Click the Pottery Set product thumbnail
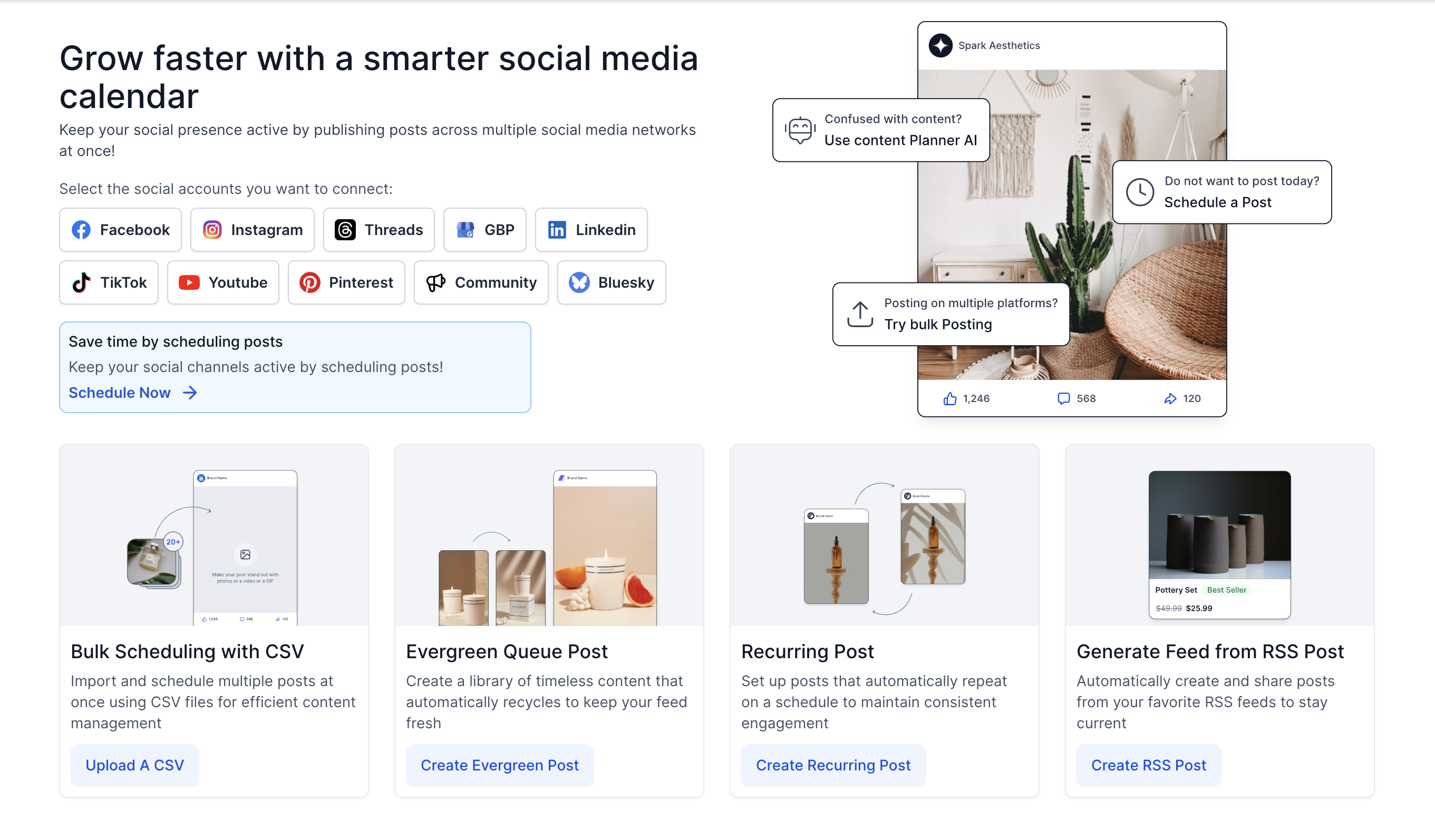This screenshot has height=840, width=1435. pyautogui.click(x=1219, y=525)
